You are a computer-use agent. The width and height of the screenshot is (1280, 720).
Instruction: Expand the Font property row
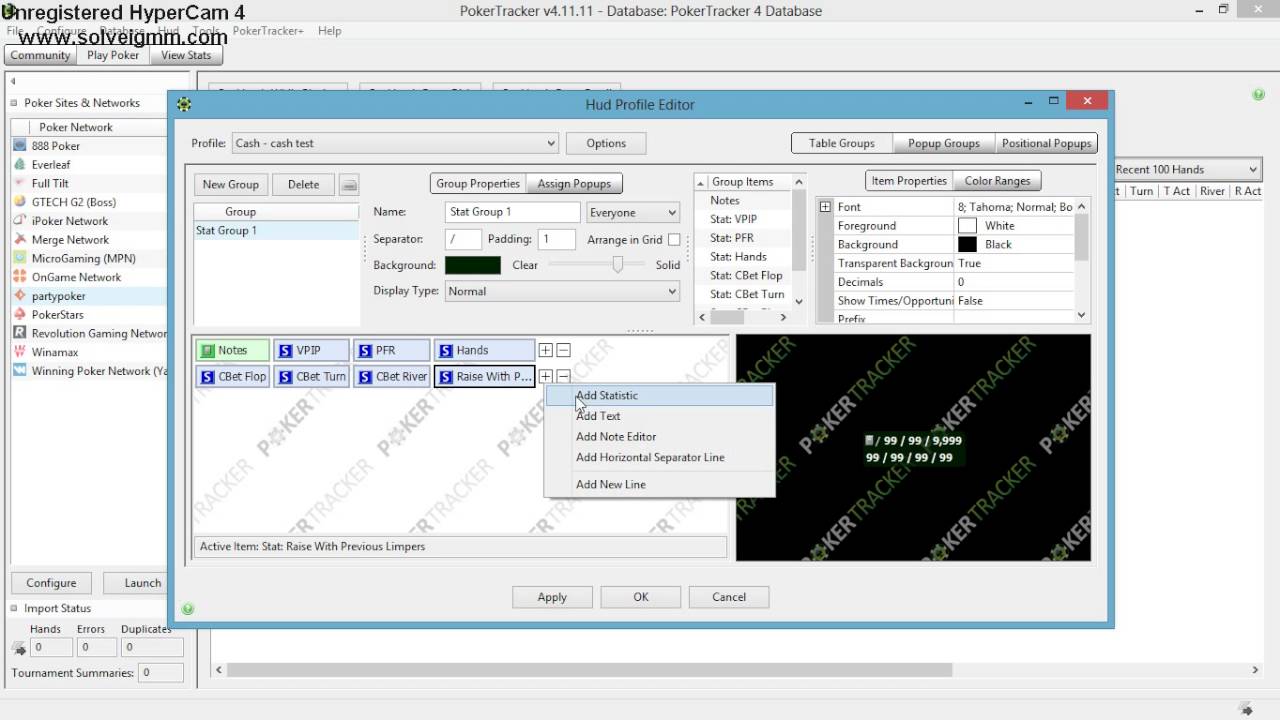(x=825, y=207)
